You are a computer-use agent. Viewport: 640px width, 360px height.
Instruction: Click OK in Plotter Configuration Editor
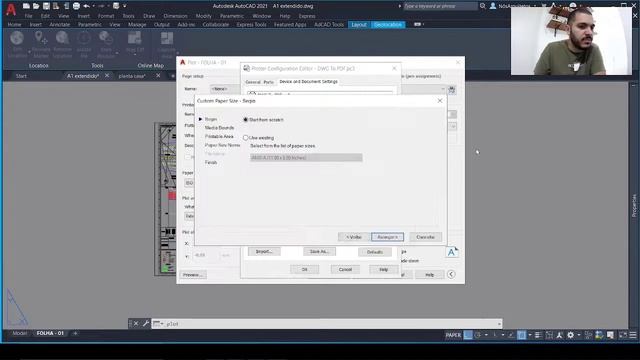304,269
